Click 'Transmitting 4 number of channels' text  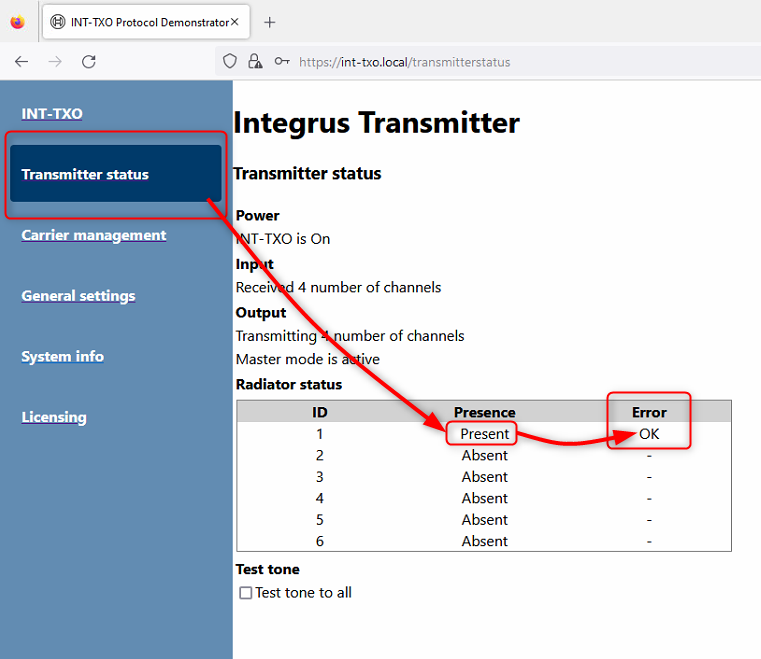[350, 336]
